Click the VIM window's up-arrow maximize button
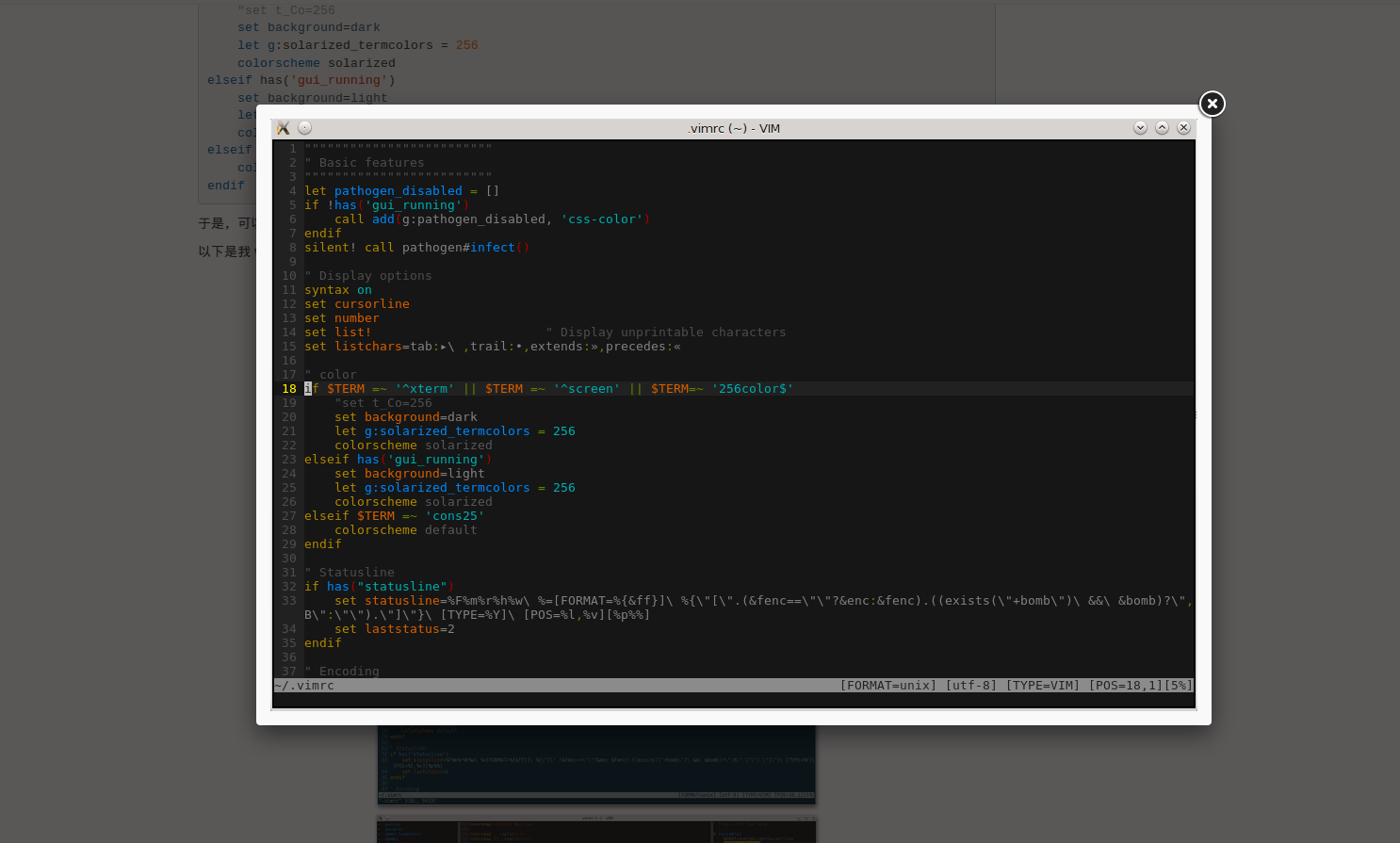 point(1162,128)
